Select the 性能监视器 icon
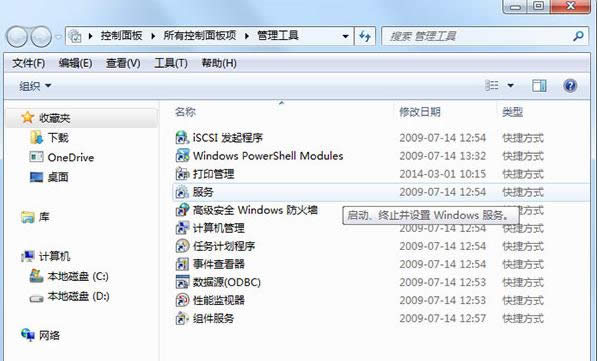Viewport: 598px width, 361px height. pos(182,300)
